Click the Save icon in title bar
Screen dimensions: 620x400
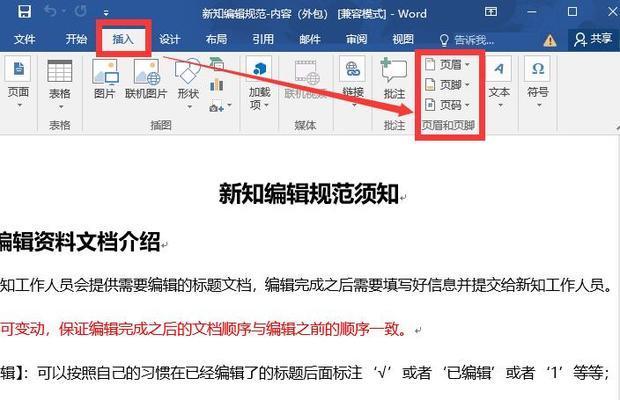coord(25,11)
